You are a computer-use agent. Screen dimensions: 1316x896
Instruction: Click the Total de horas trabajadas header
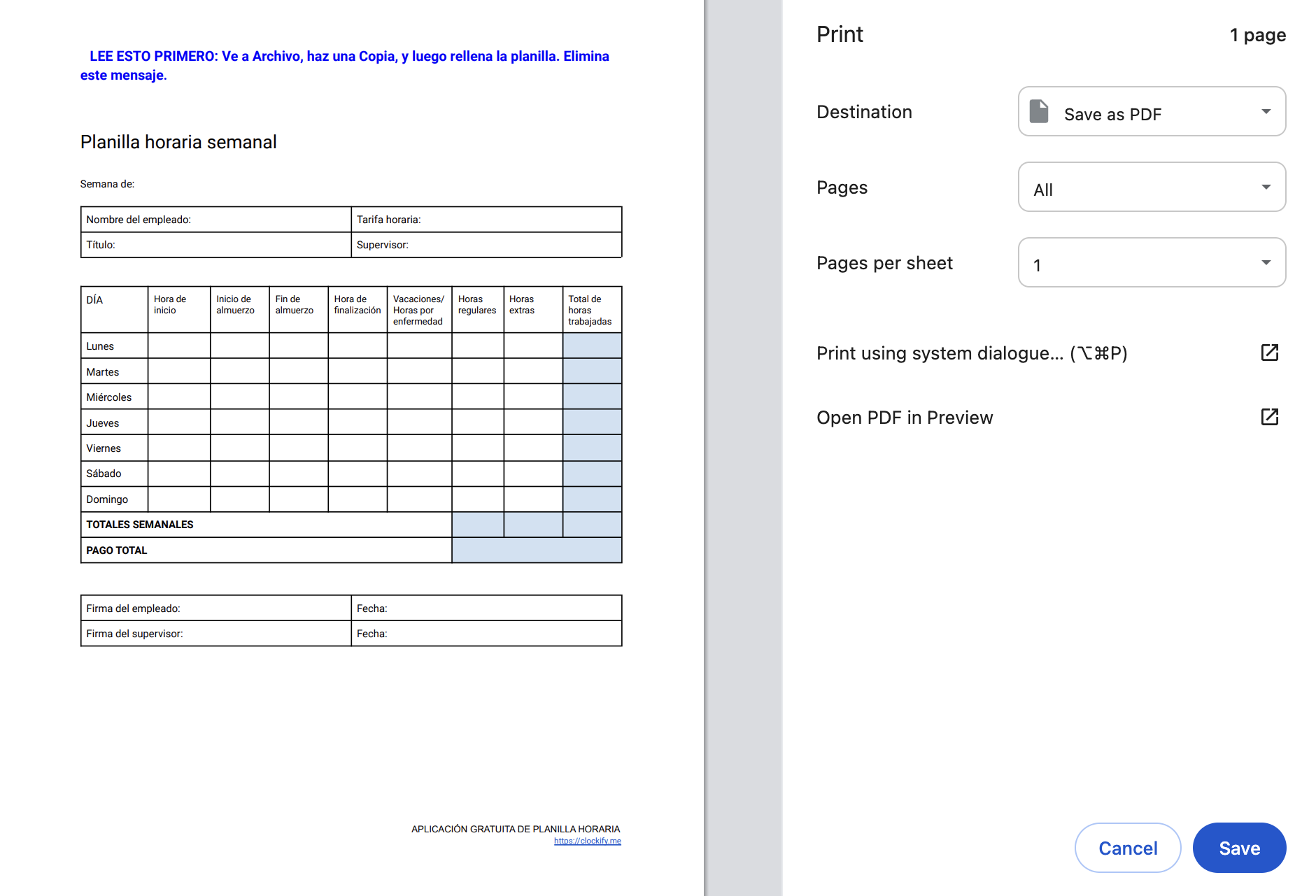click(x=592, y=309)
